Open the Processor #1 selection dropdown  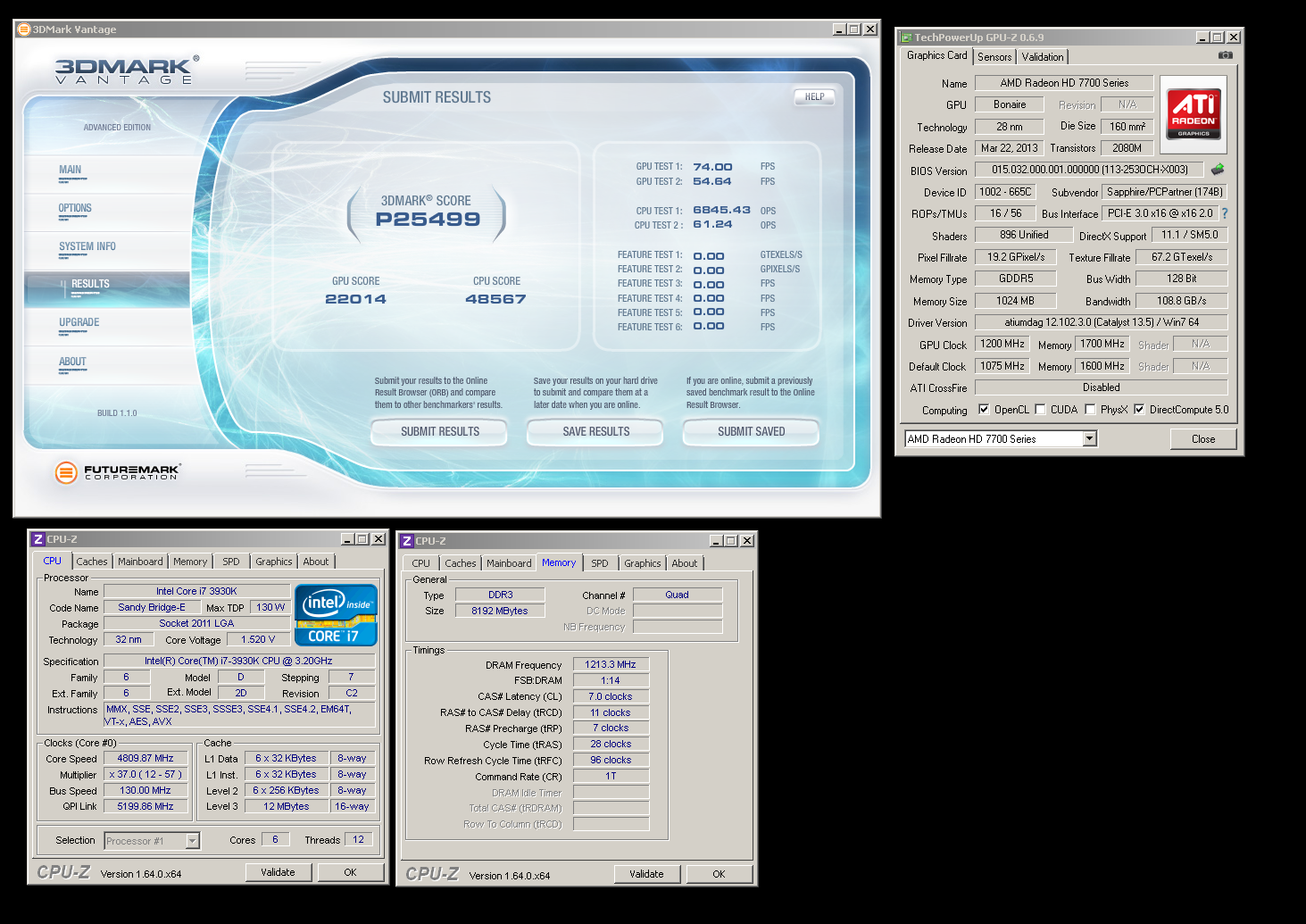[192, 841]
